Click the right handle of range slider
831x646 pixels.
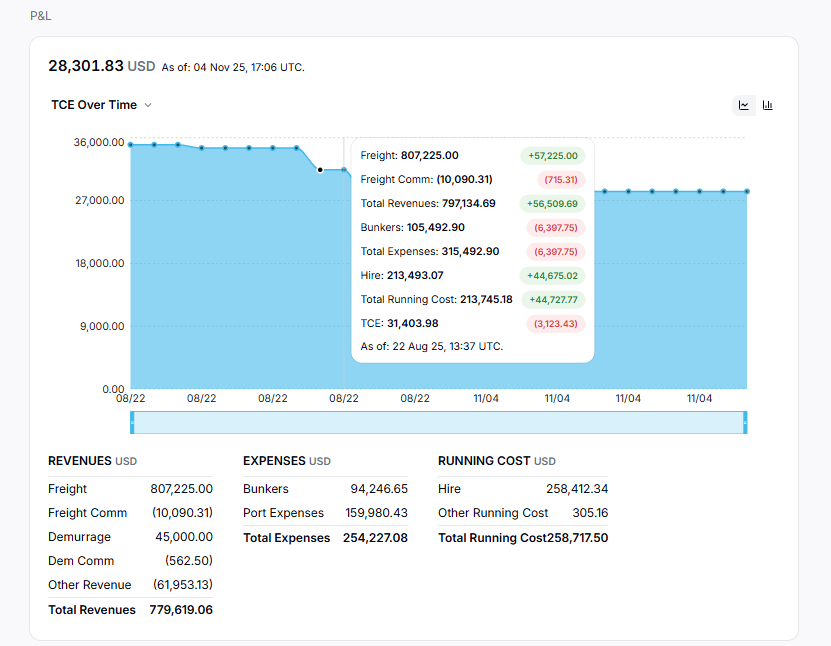[745, 422]
